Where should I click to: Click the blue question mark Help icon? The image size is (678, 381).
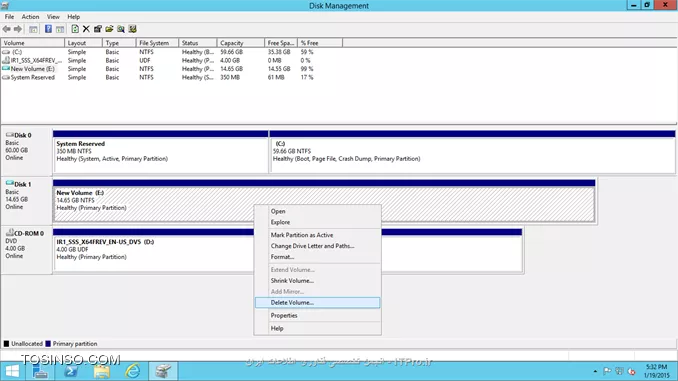coord(48,29)
